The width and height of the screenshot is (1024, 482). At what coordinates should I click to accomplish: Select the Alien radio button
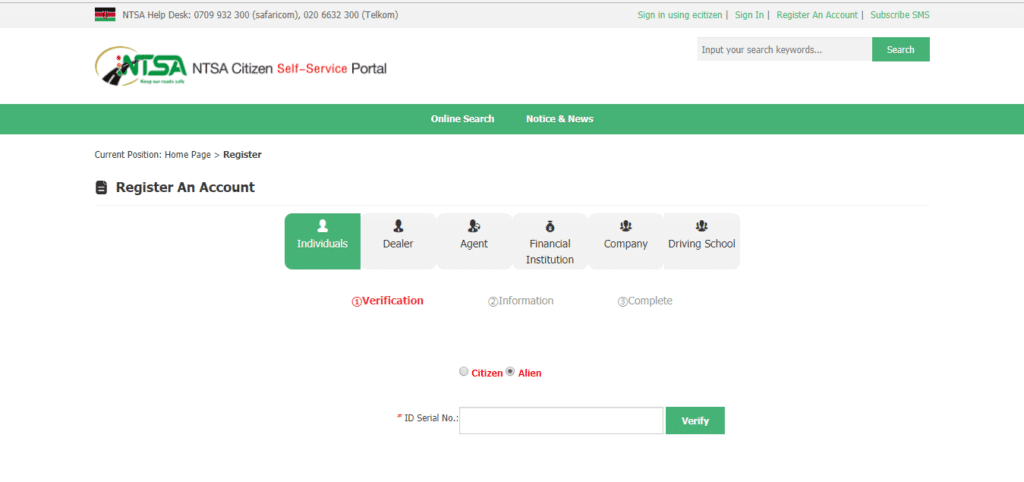(510, 371)
